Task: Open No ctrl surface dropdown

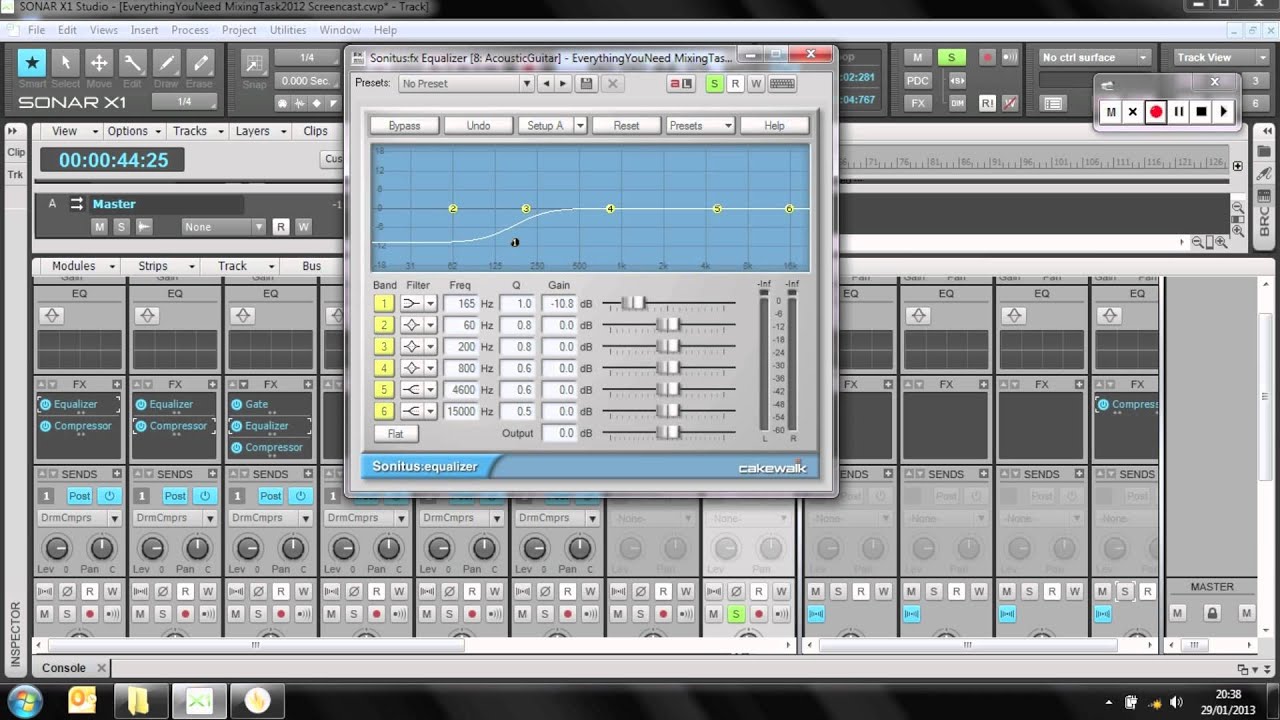Action: pos(1095,57)
